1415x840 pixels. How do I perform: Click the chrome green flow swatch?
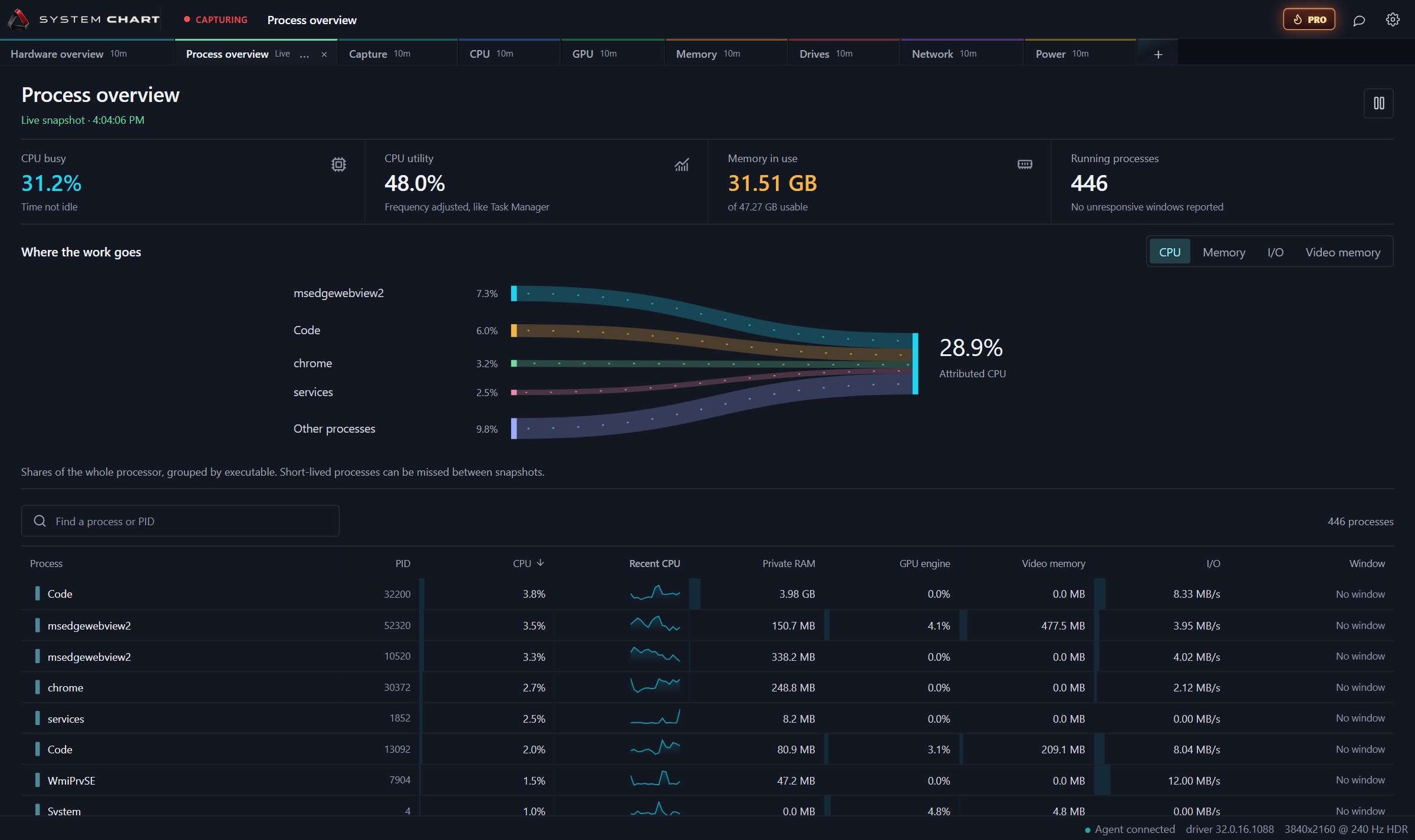tap(514, 364)
